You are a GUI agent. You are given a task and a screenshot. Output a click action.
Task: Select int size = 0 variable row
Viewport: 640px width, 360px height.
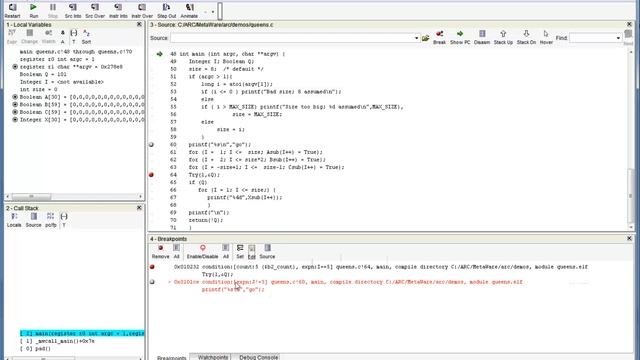[38, 89]
